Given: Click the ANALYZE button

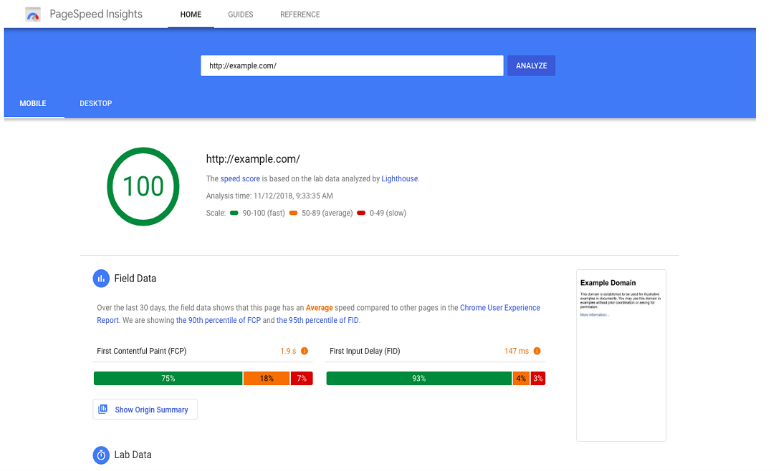Looking at the screenshot, I should pos(531,66).
